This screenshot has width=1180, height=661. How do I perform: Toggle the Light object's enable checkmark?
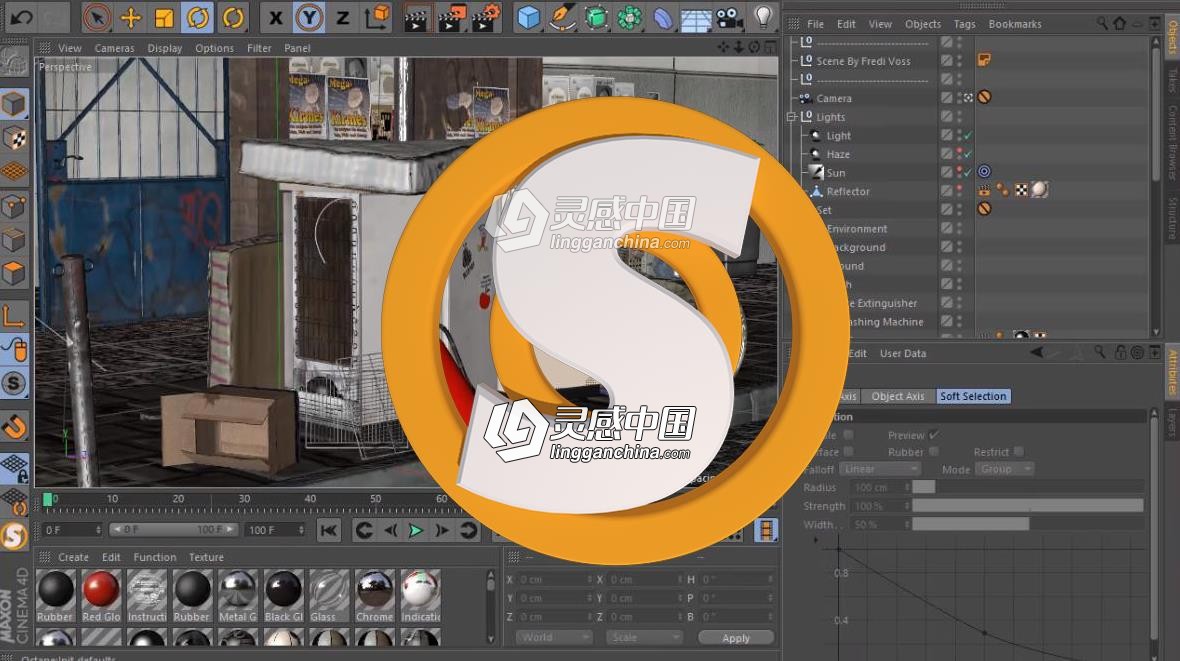[969, 136]
